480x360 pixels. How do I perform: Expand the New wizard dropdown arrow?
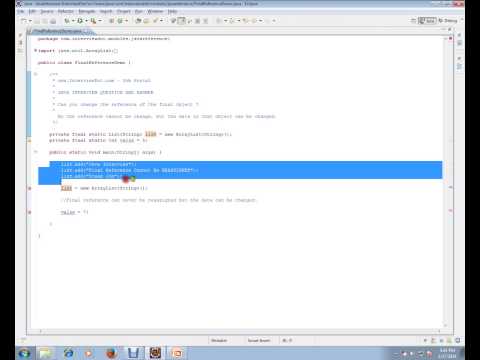(30, 21)
